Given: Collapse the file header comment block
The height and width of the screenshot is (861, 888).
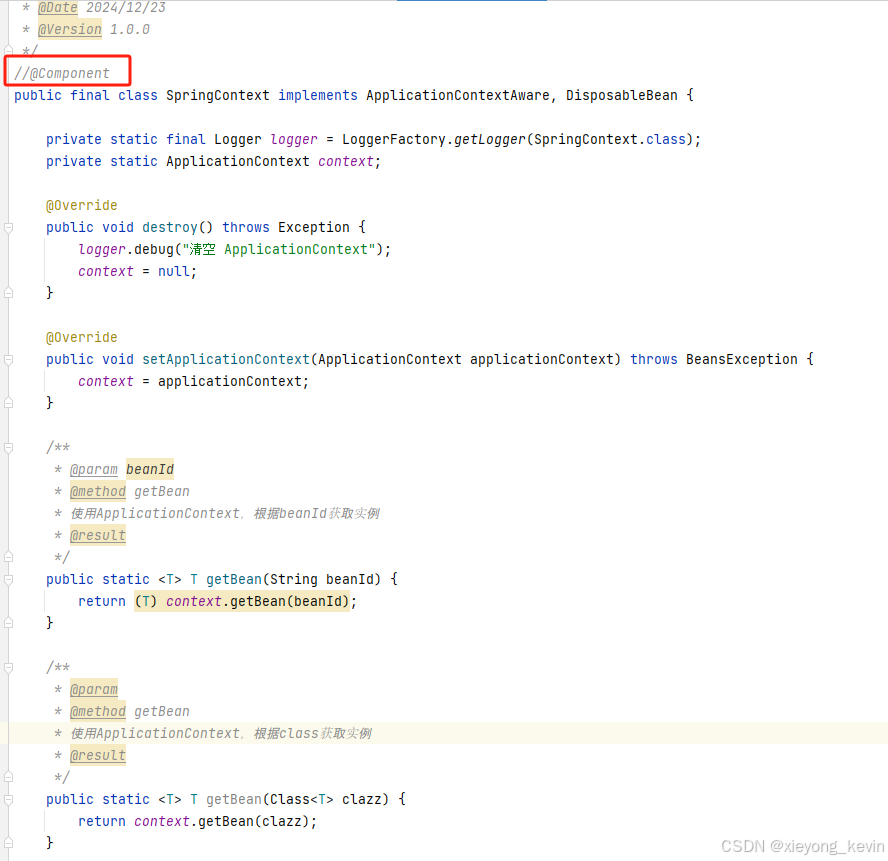Looking at the screenshot, I should [8, 50].
